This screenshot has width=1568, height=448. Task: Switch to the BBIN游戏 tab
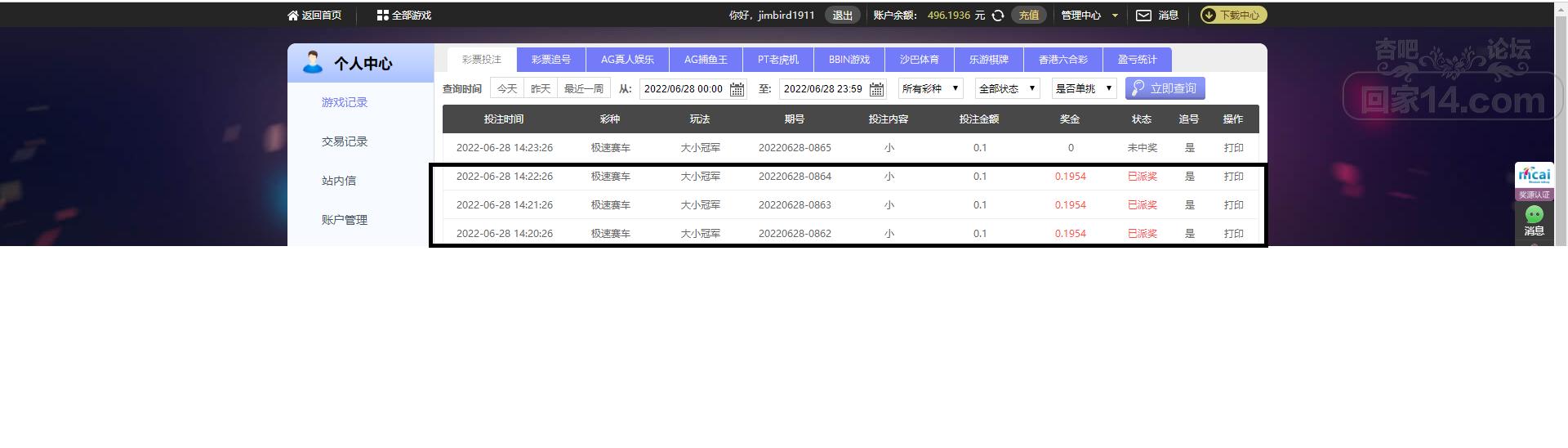[x=849, y=60]
